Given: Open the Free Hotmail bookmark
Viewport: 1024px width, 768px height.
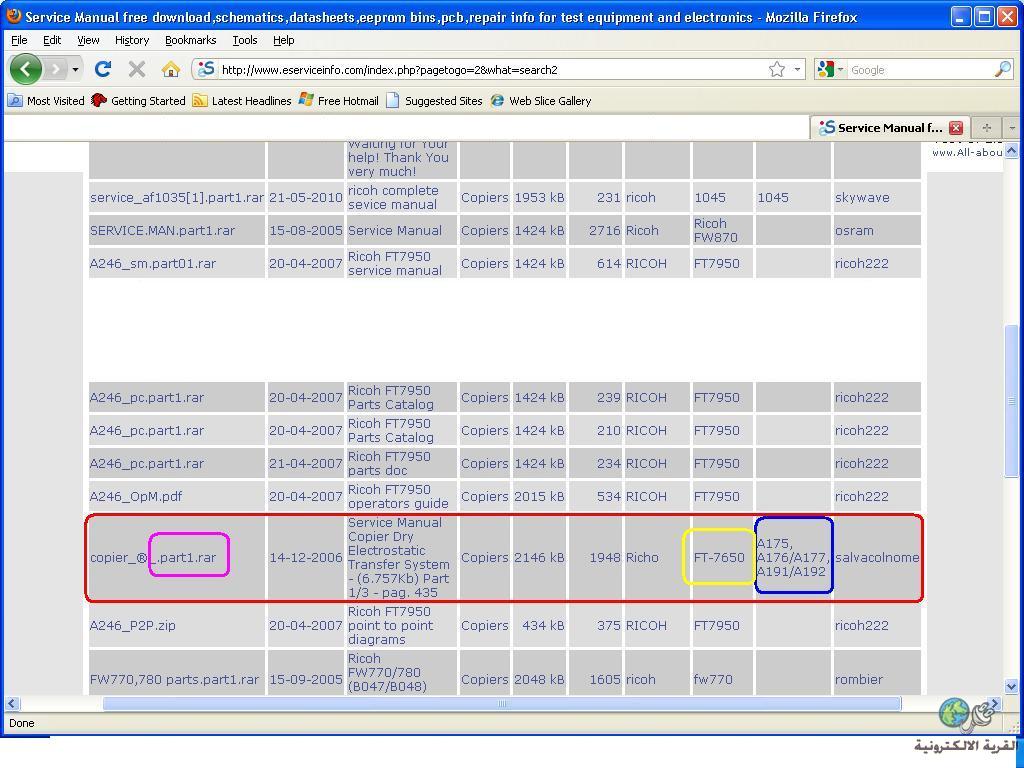Looking at the screenshot, I should pos(338,101).
